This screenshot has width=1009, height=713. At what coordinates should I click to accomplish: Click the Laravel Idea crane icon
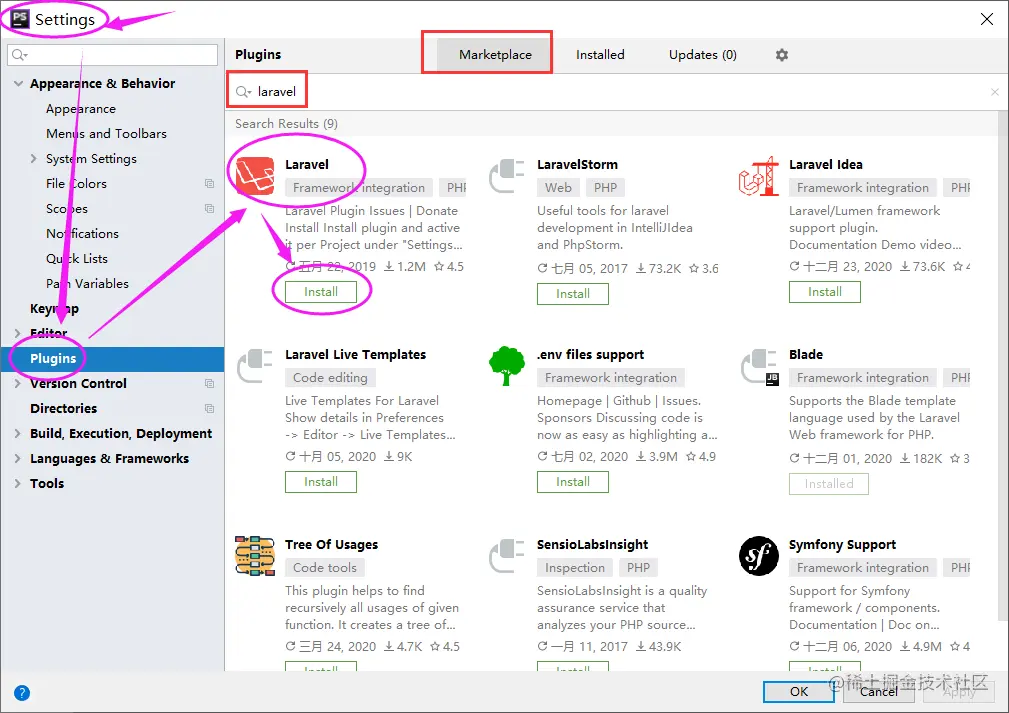[x=759, y=176]
